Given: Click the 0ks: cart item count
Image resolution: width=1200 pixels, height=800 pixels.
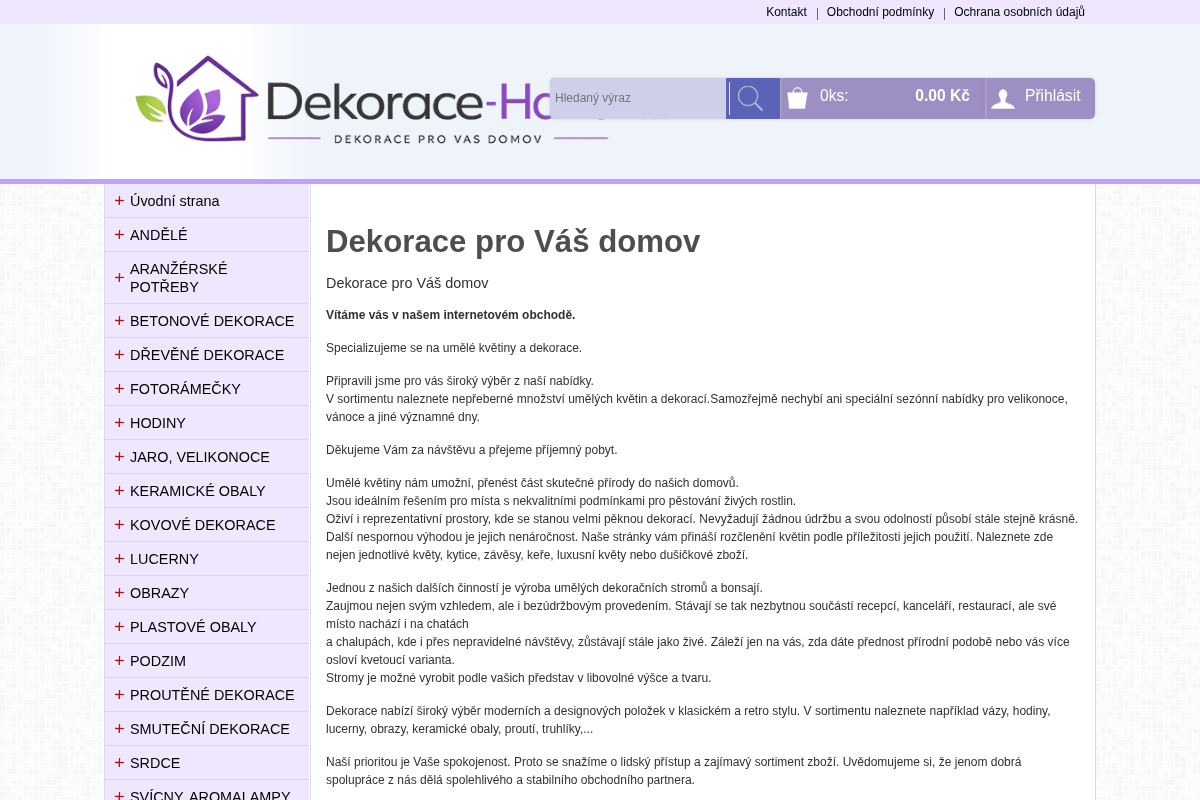Looking at the screenshot, I should tap(834, 96).
